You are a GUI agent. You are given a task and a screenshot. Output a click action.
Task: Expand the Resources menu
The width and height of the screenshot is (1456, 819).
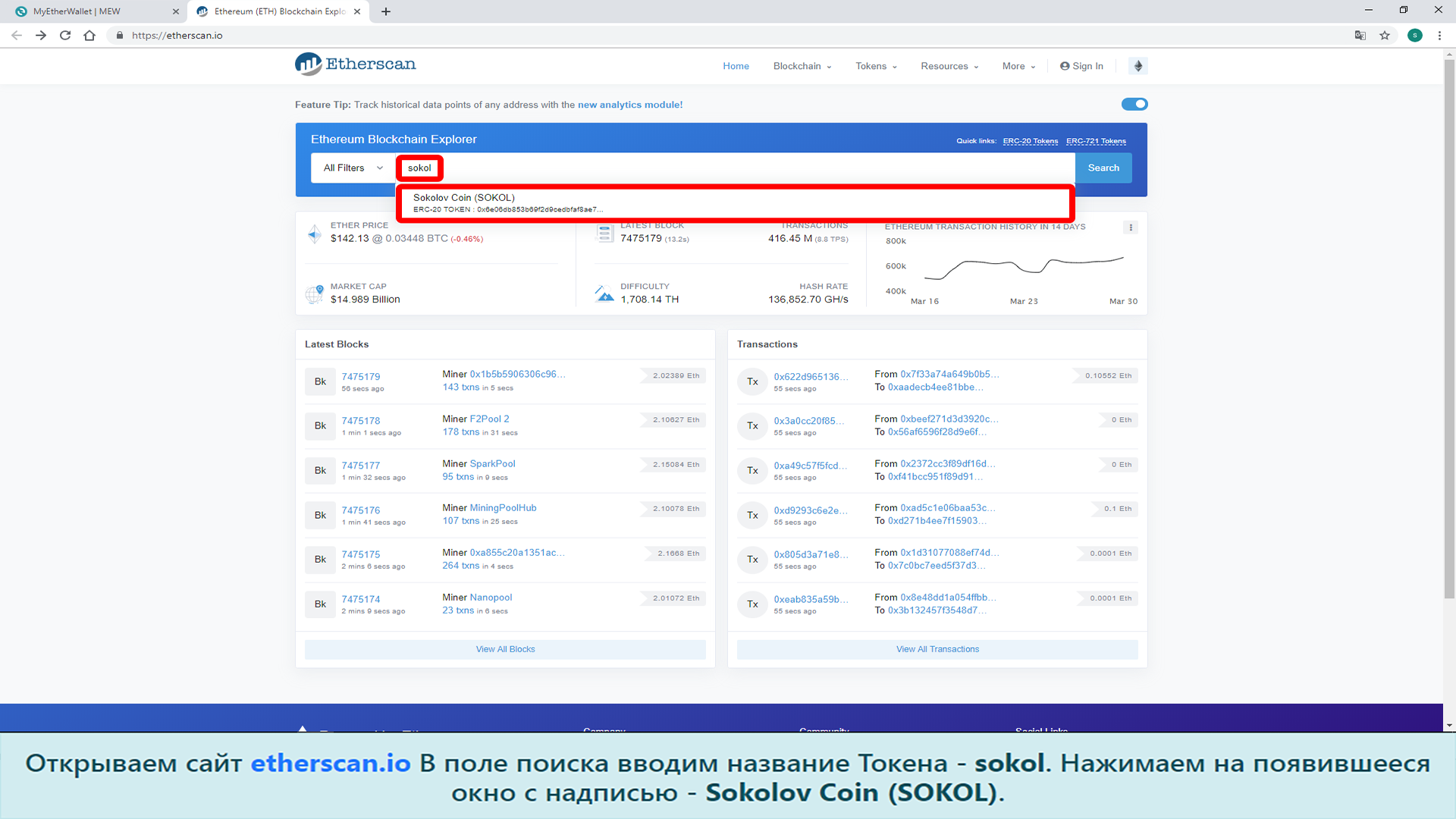[949, 66]
